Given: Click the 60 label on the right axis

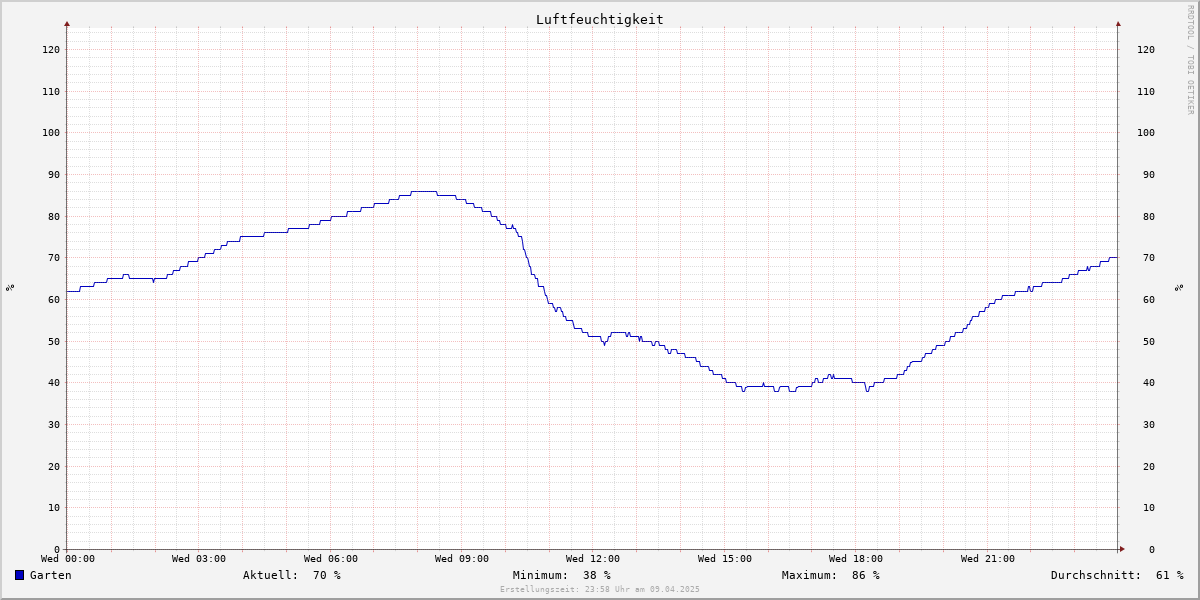Looking at the screenshot, I should tap(1149, 299).
